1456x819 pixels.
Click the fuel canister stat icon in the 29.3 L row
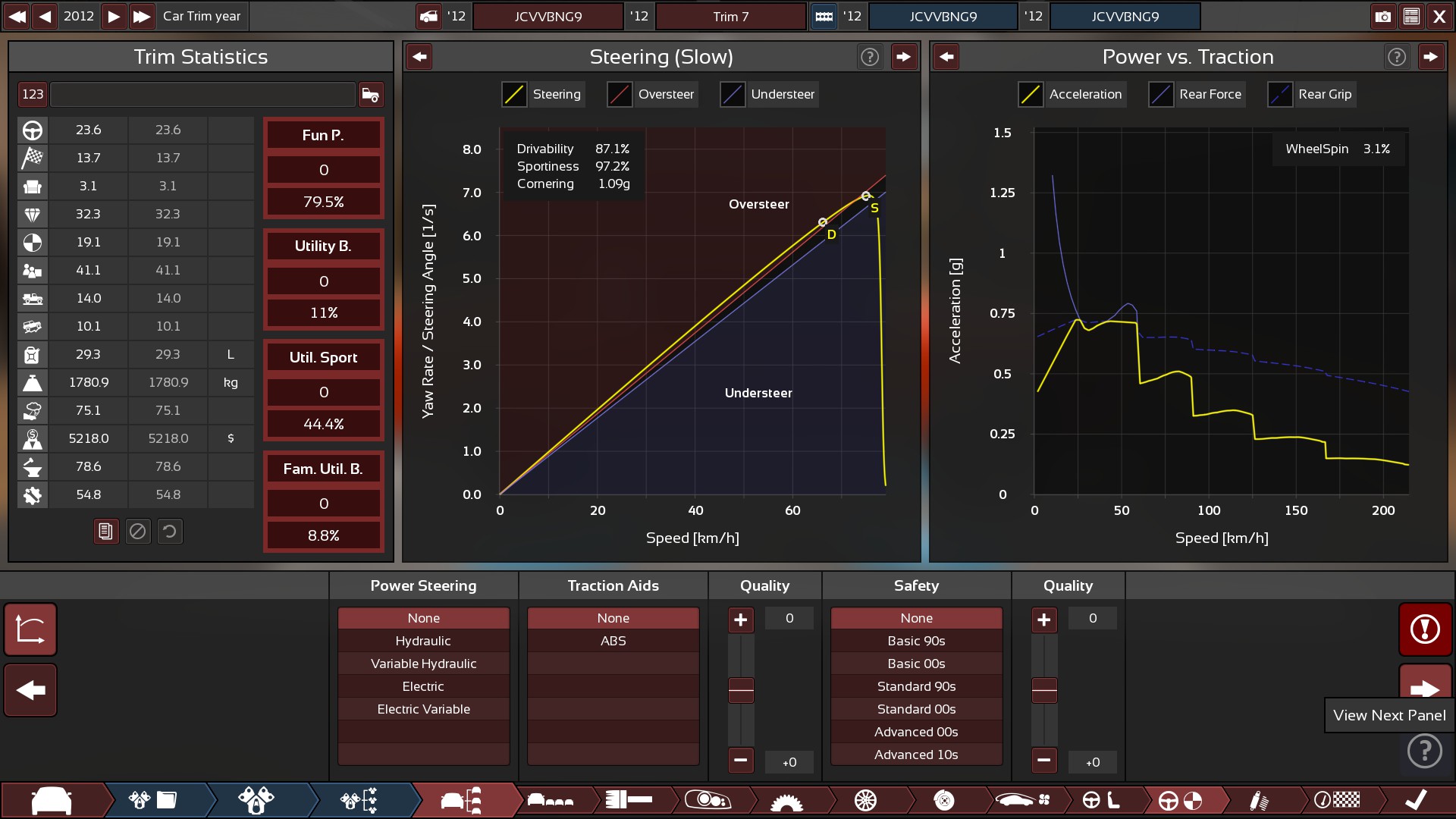pyautogui.click(x=33, y=354)
